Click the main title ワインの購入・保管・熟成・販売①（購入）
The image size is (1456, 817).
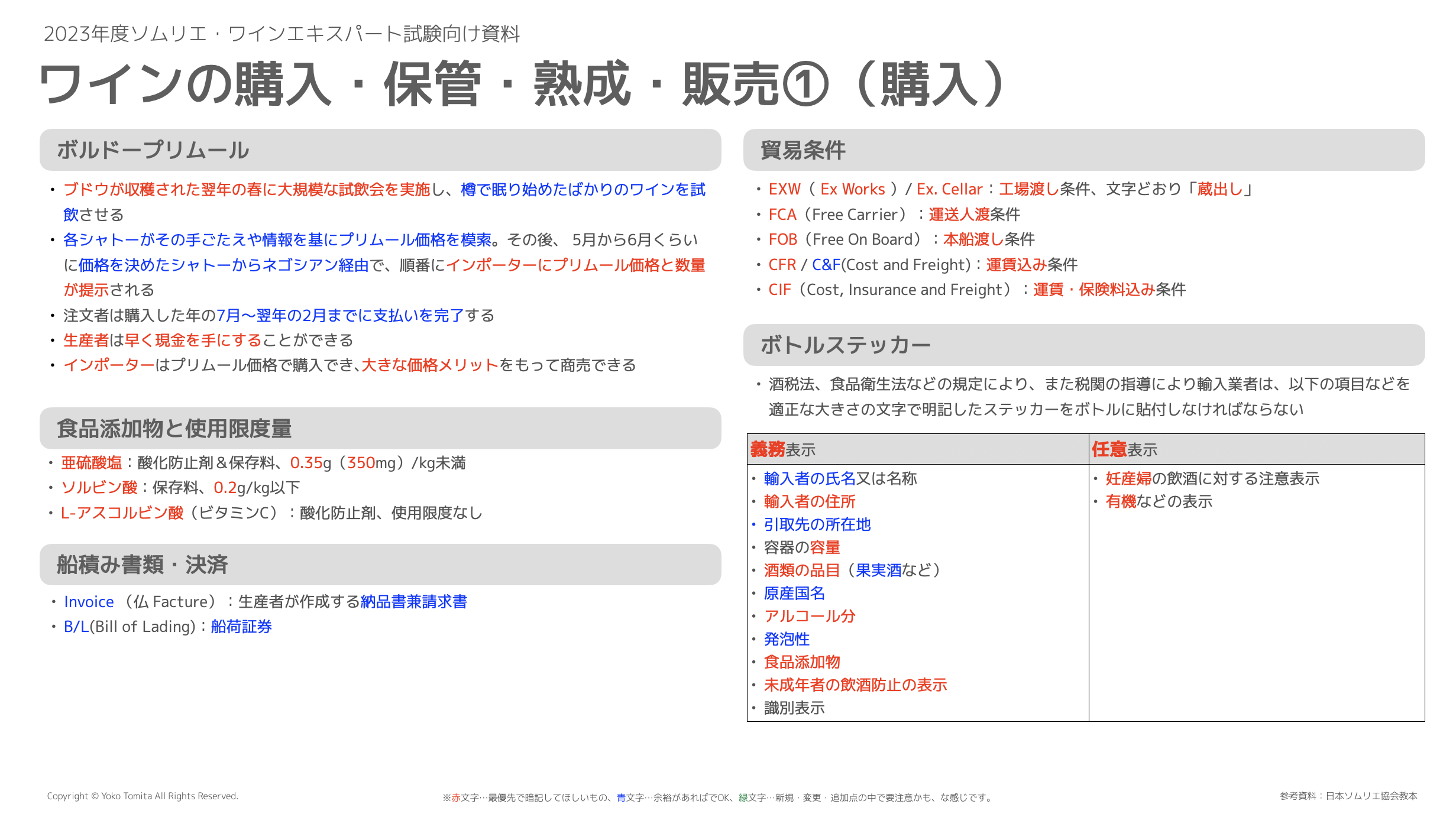[x=522, y=85]
